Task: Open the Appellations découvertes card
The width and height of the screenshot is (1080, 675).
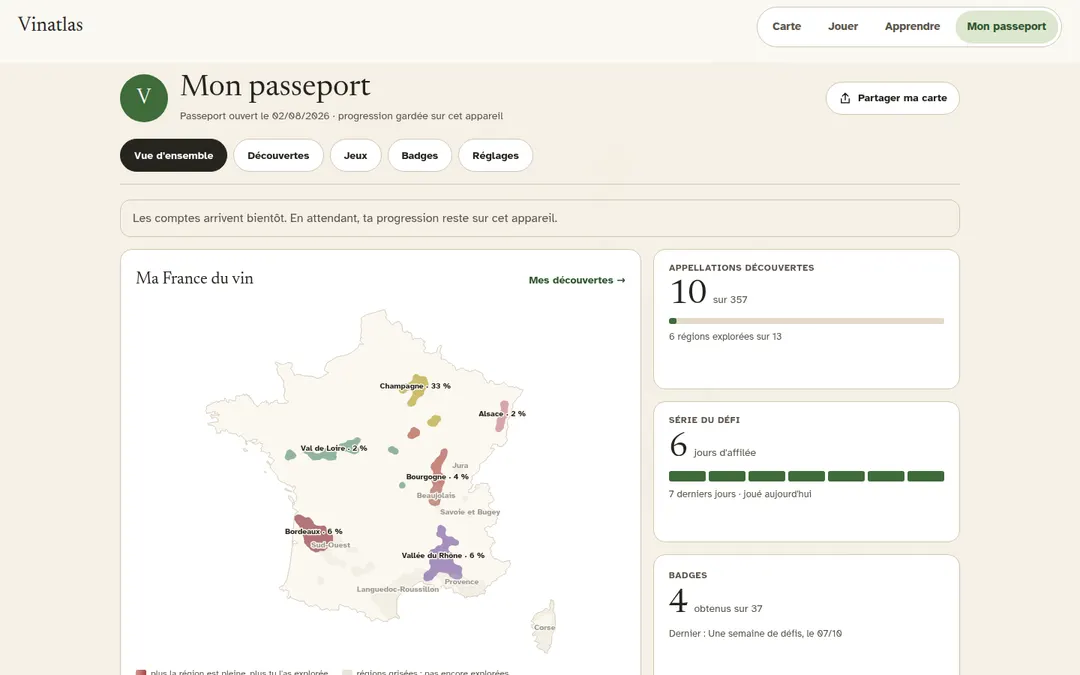Action: click(x=806, y=319)
